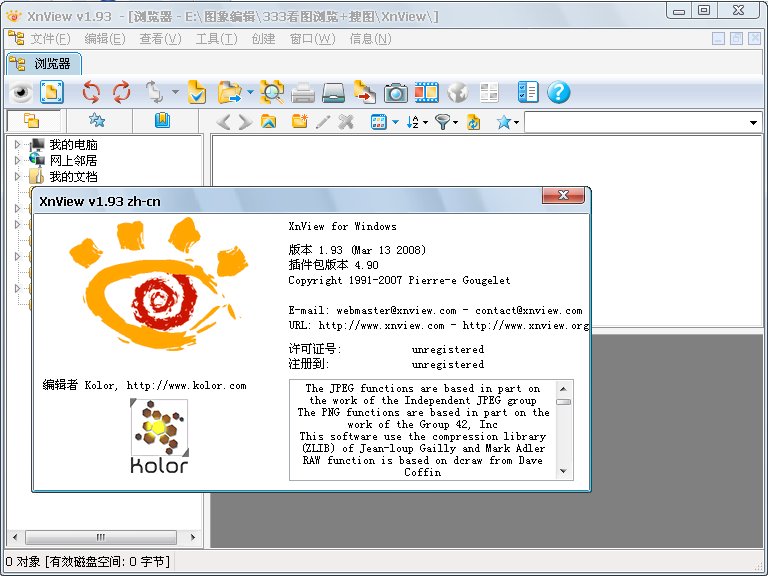Open the 信息(N) menu

point(370,39)
